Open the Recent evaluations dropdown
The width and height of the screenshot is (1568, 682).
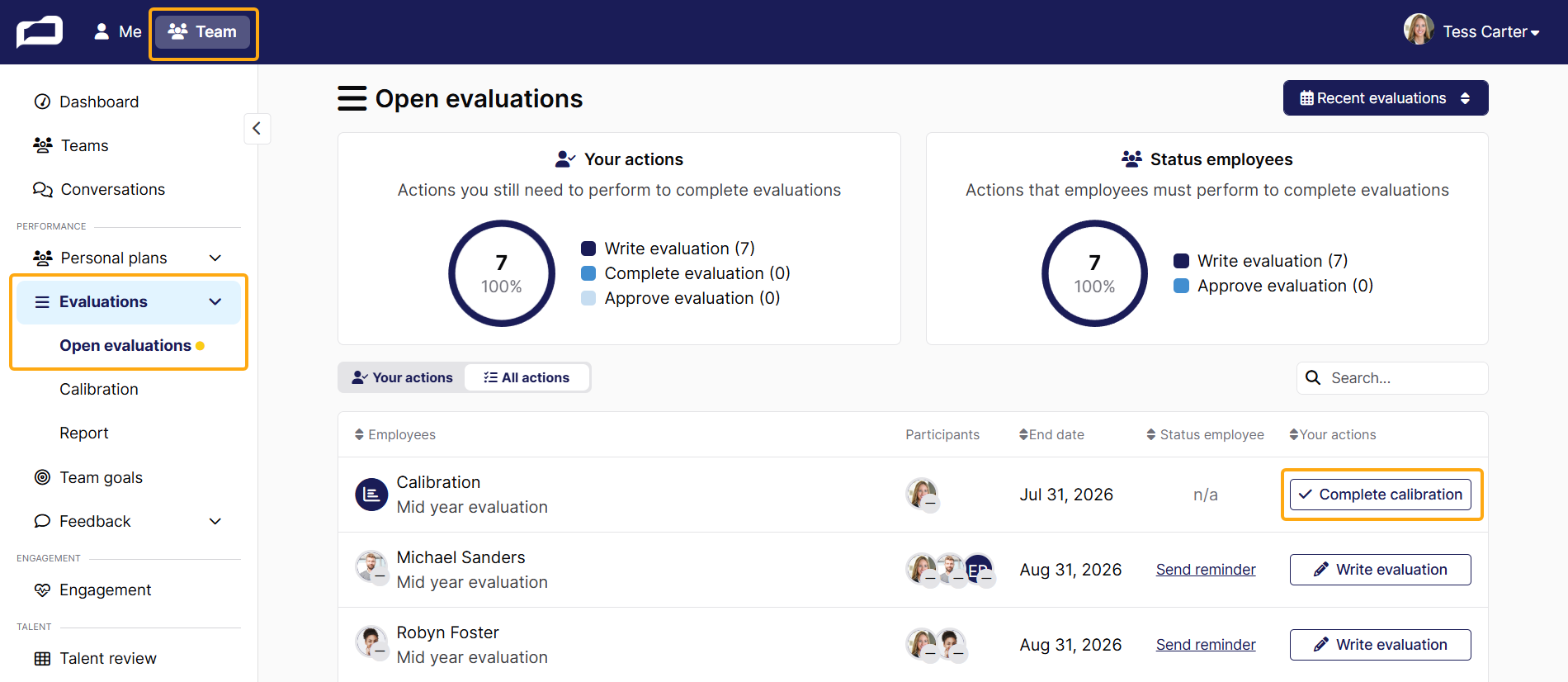tap(1386, 98)
